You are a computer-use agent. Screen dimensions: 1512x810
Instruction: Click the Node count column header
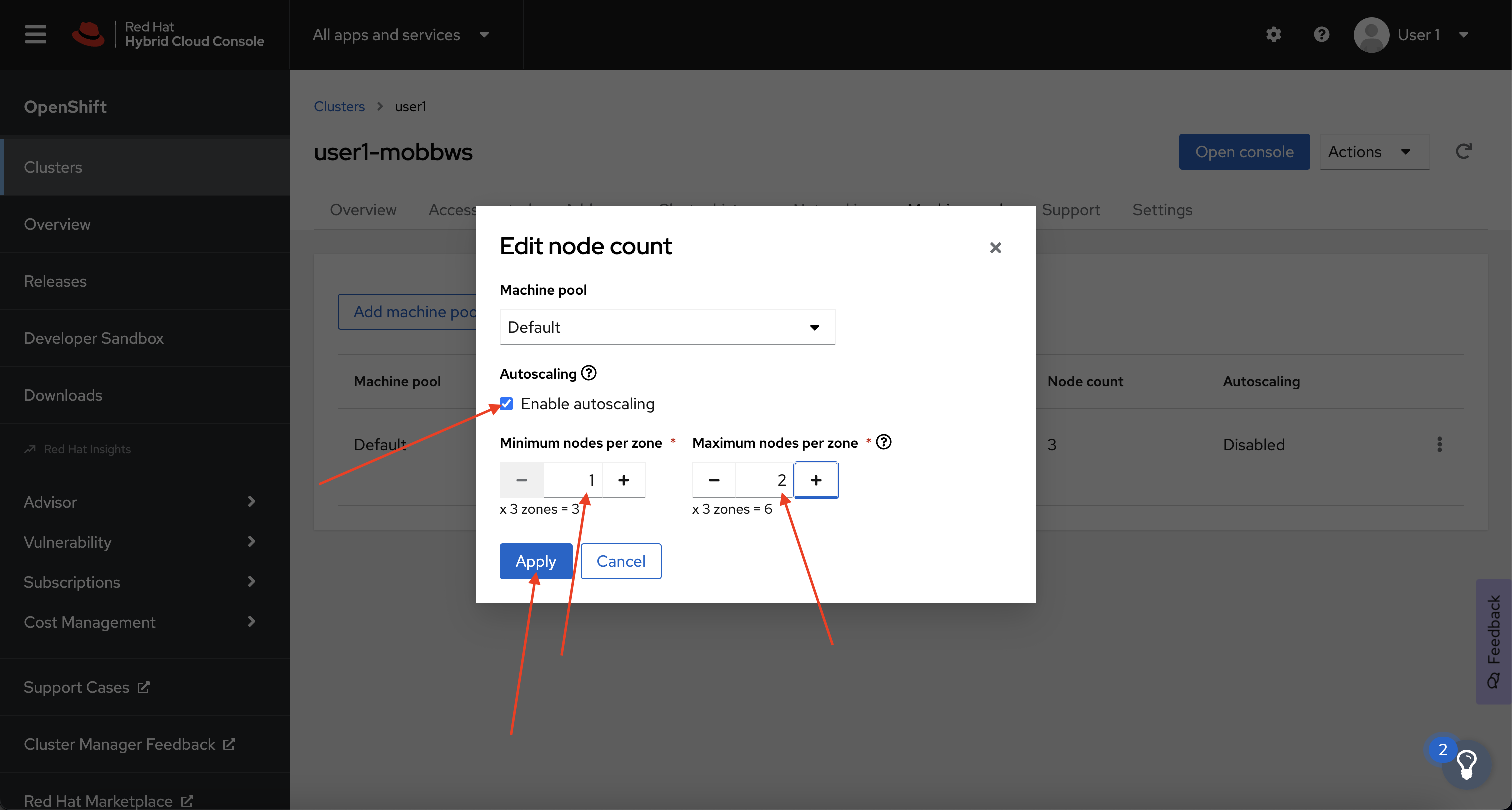tap(1085, 381)
